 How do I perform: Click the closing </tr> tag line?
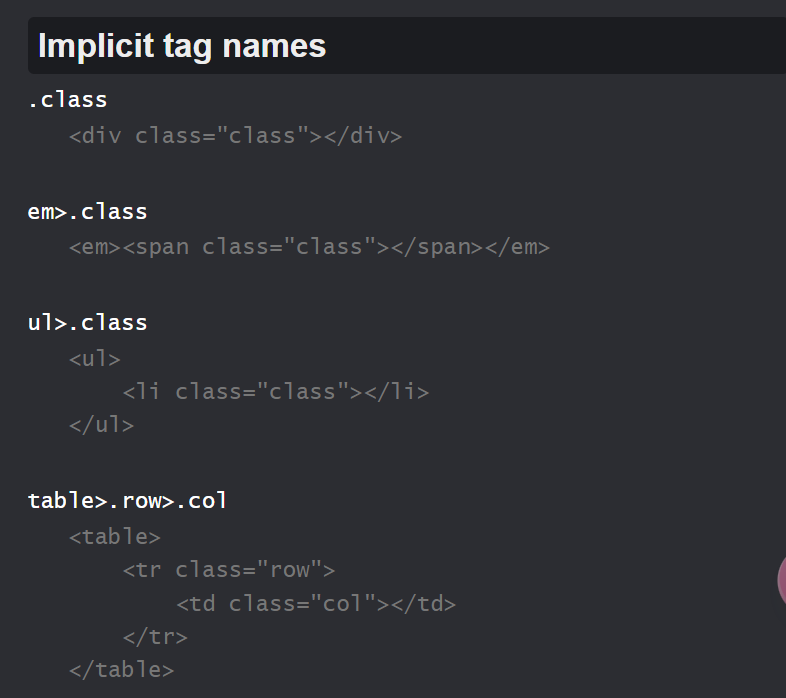(155, 637)
